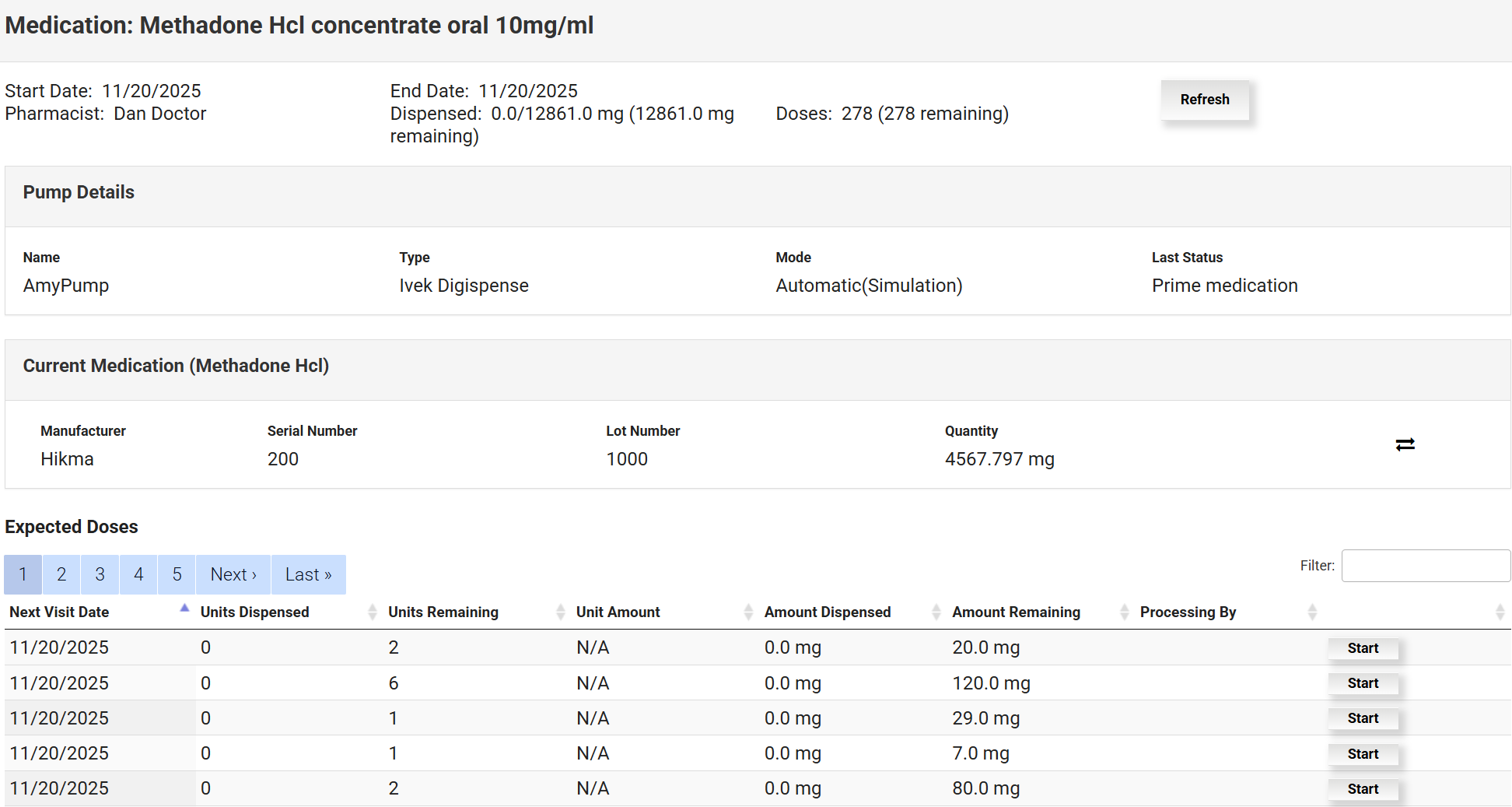
Task: Click the Refresh button
Action: [x=1204, y=100]
